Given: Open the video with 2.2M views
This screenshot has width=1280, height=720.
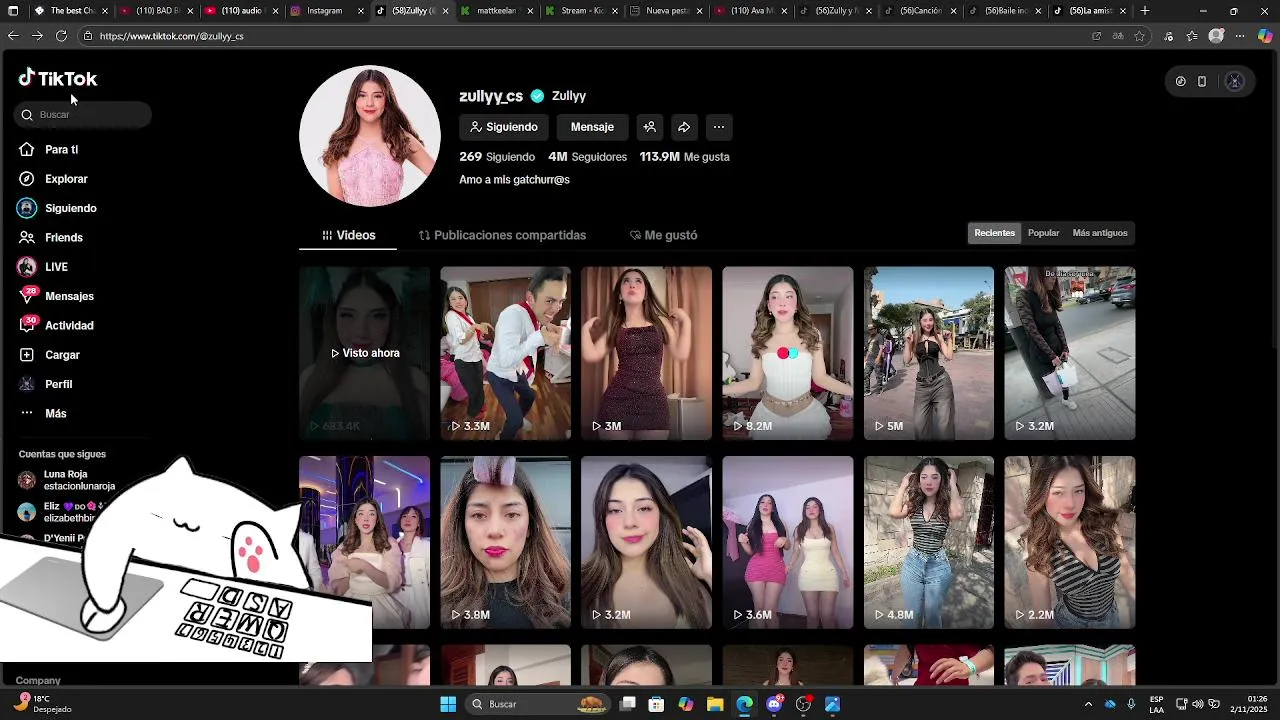Looking at the screenshot, I should [x=1070, y=542].
